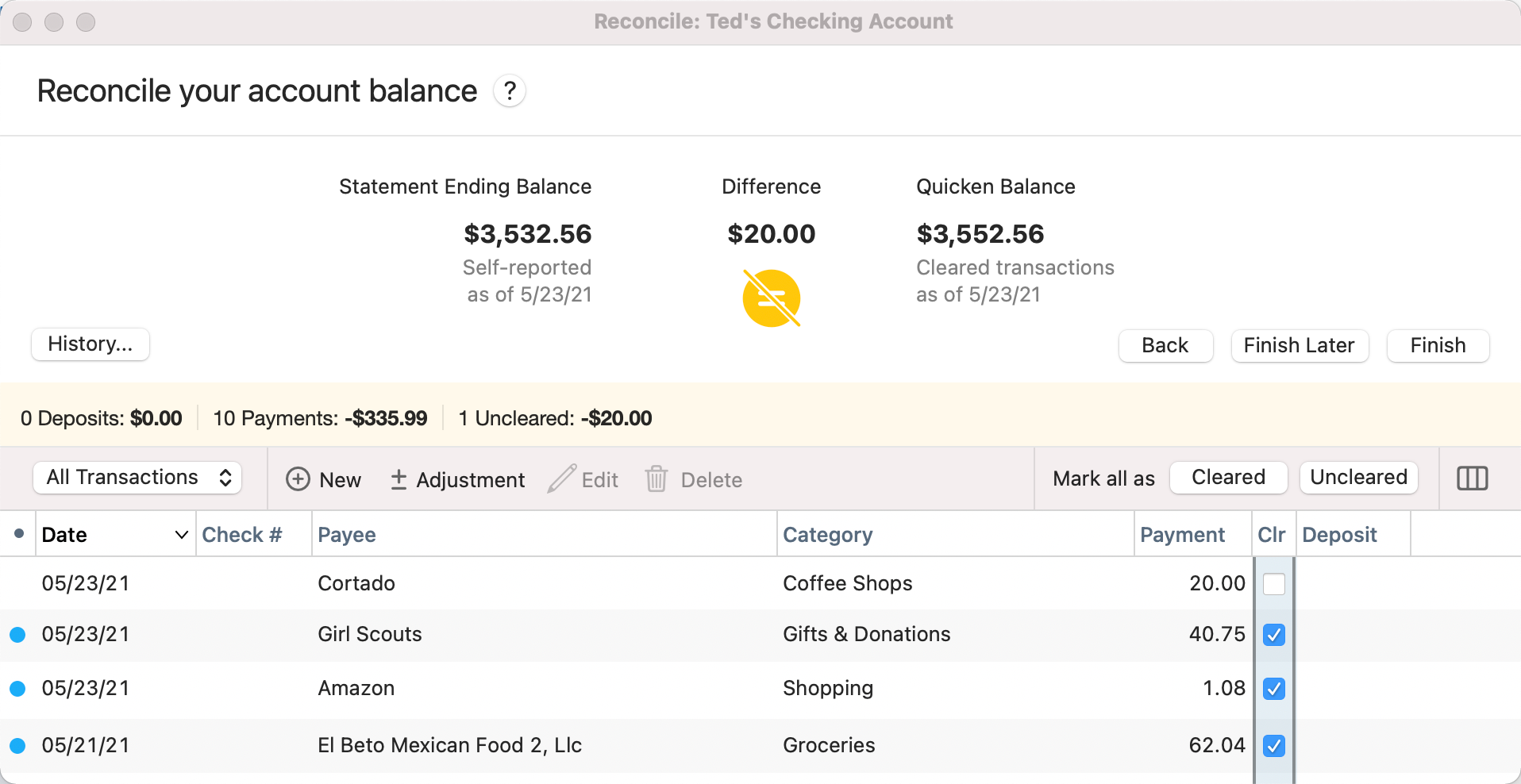Image resolution: width=1521 pixels, height=784 pixels.
Task: Click the blue dot beside El Beto
Action: (17, 746)
